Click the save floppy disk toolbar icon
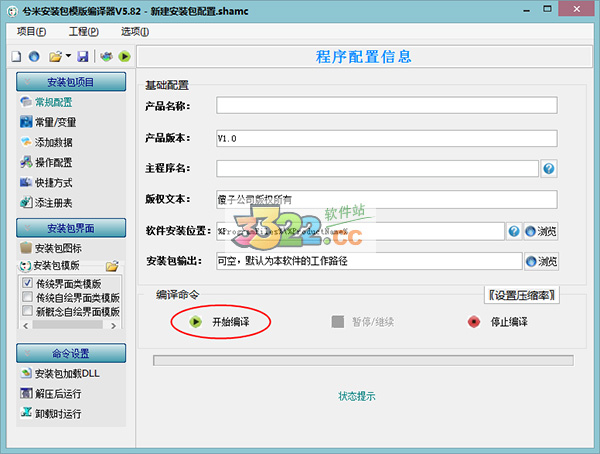The height and width of the screenshot is (454, 600). click(83, 57)
